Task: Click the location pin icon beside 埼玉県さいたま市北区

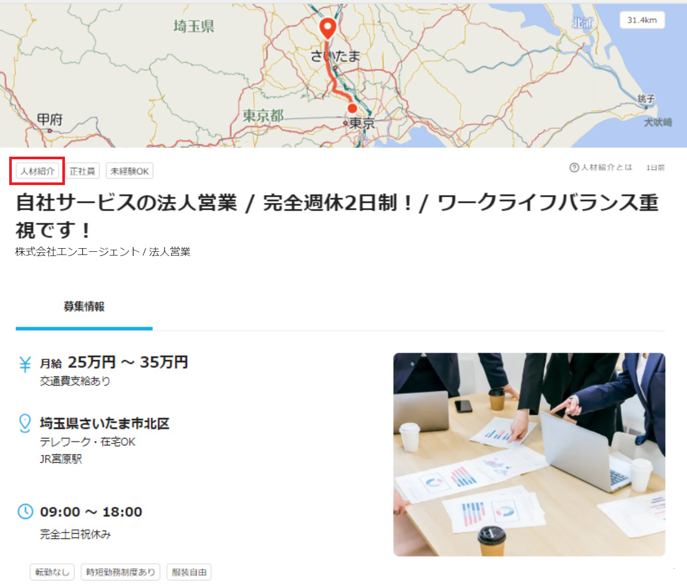Action: (25, 423)
